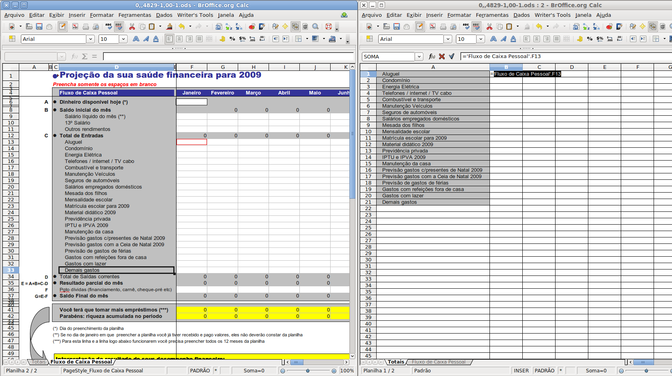Toggle Bold in left window formatting bar
The width and height of the screenshot is (672, 376).
point(136,39)
